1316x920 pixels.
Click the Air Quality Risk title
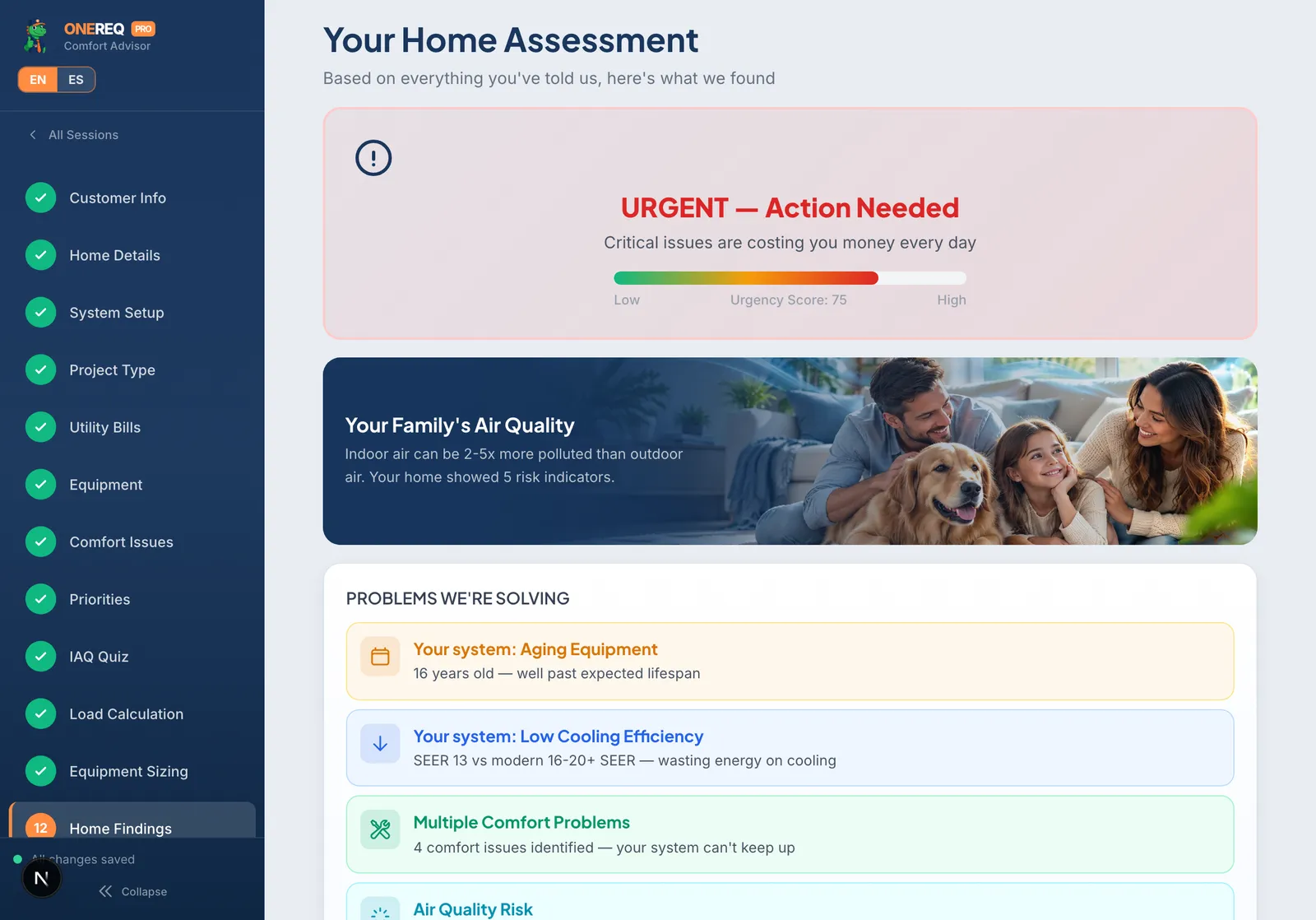[473, 909]
